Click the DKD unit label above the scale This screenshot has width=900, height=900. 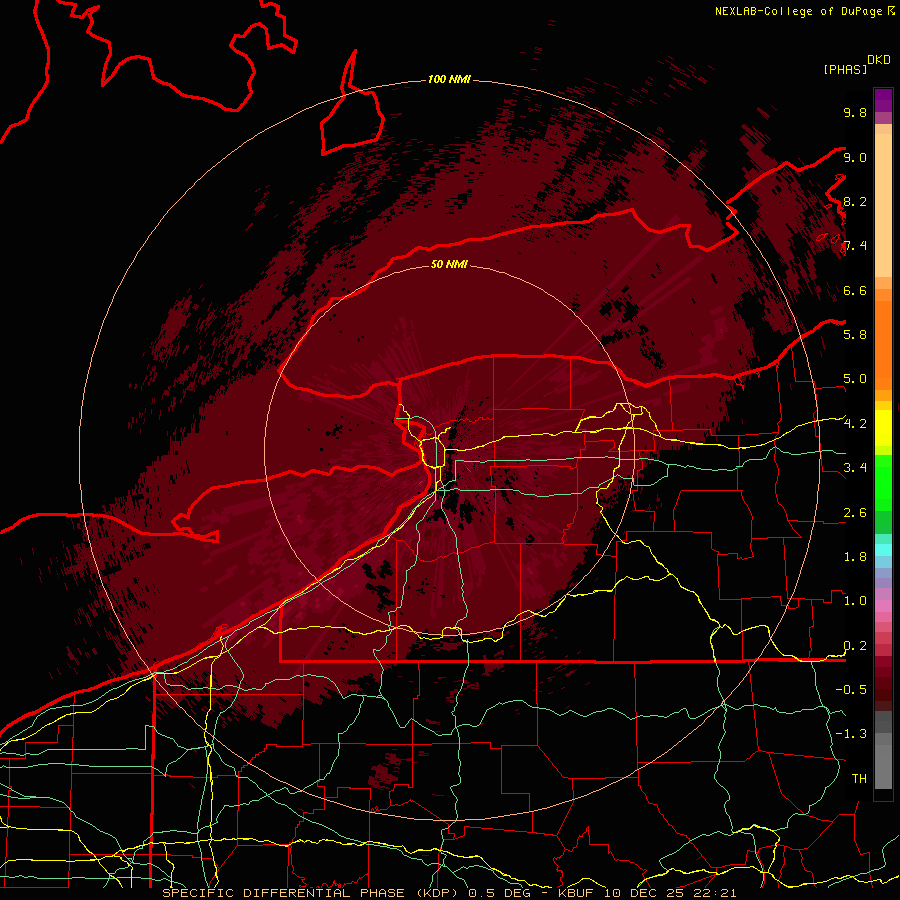pos(879,60)
